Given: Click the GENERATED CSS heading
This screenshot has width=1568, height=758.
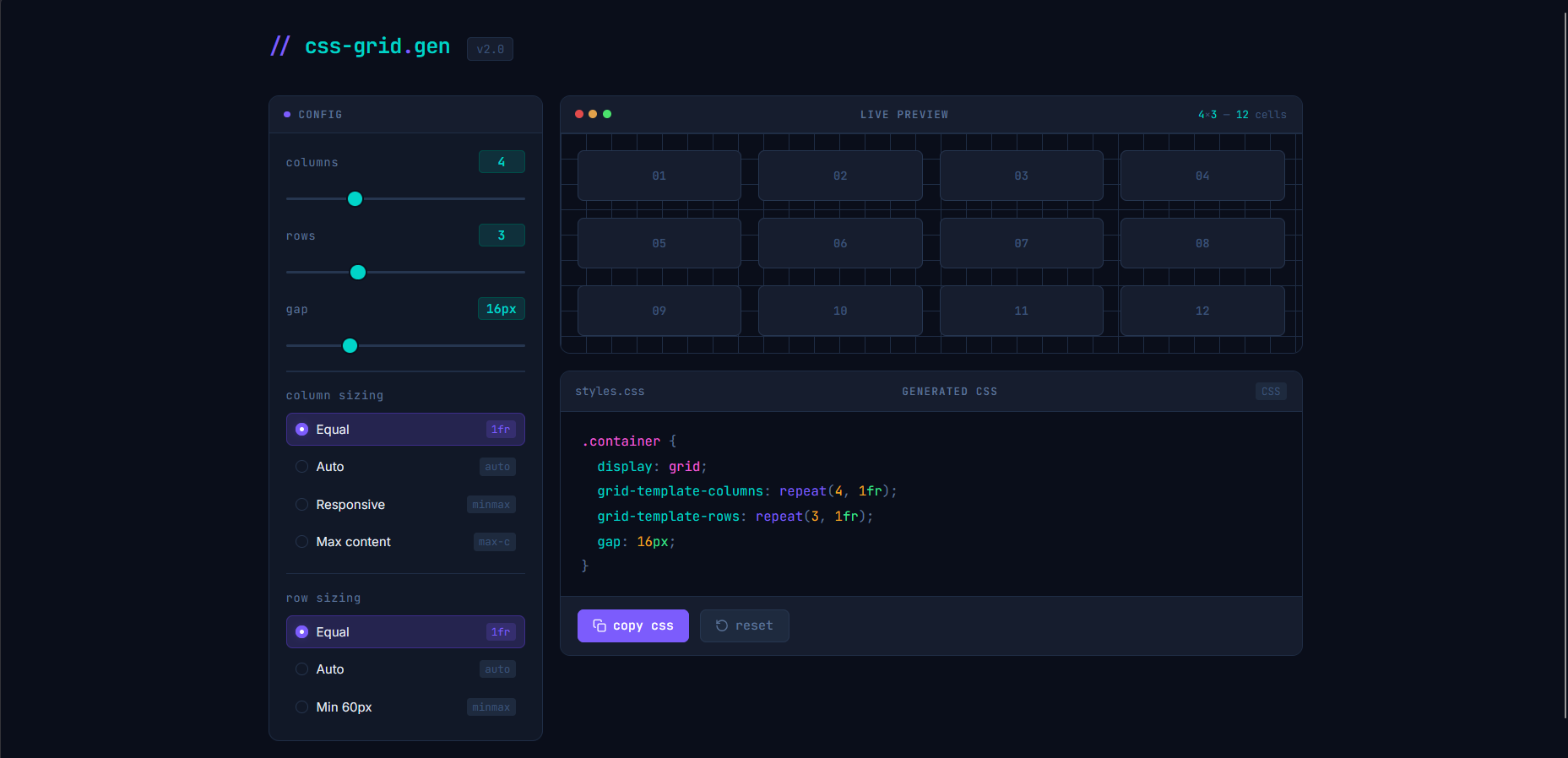Looking at the screenshot, I should point(950,392).
